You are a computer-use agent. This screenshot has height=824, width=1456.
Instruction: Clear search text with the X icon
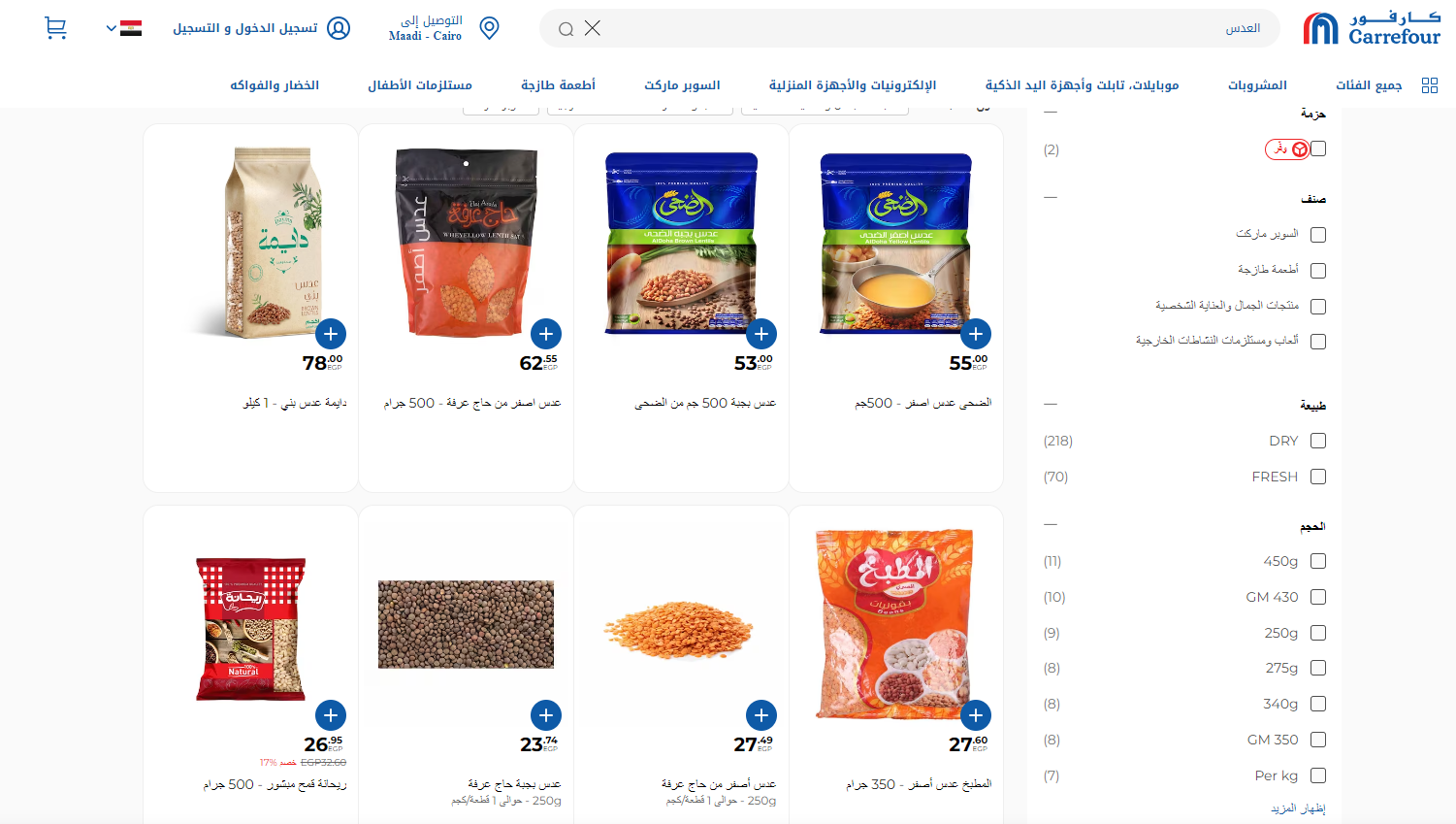tap(593, 28)
